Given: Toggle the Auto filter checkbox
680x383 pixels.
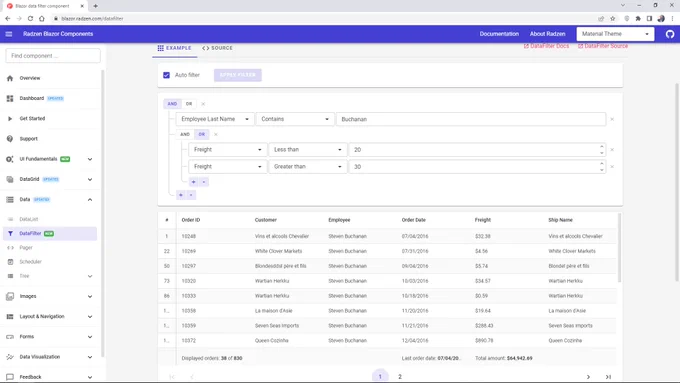Looking at the screenshot, I should 166,75.
